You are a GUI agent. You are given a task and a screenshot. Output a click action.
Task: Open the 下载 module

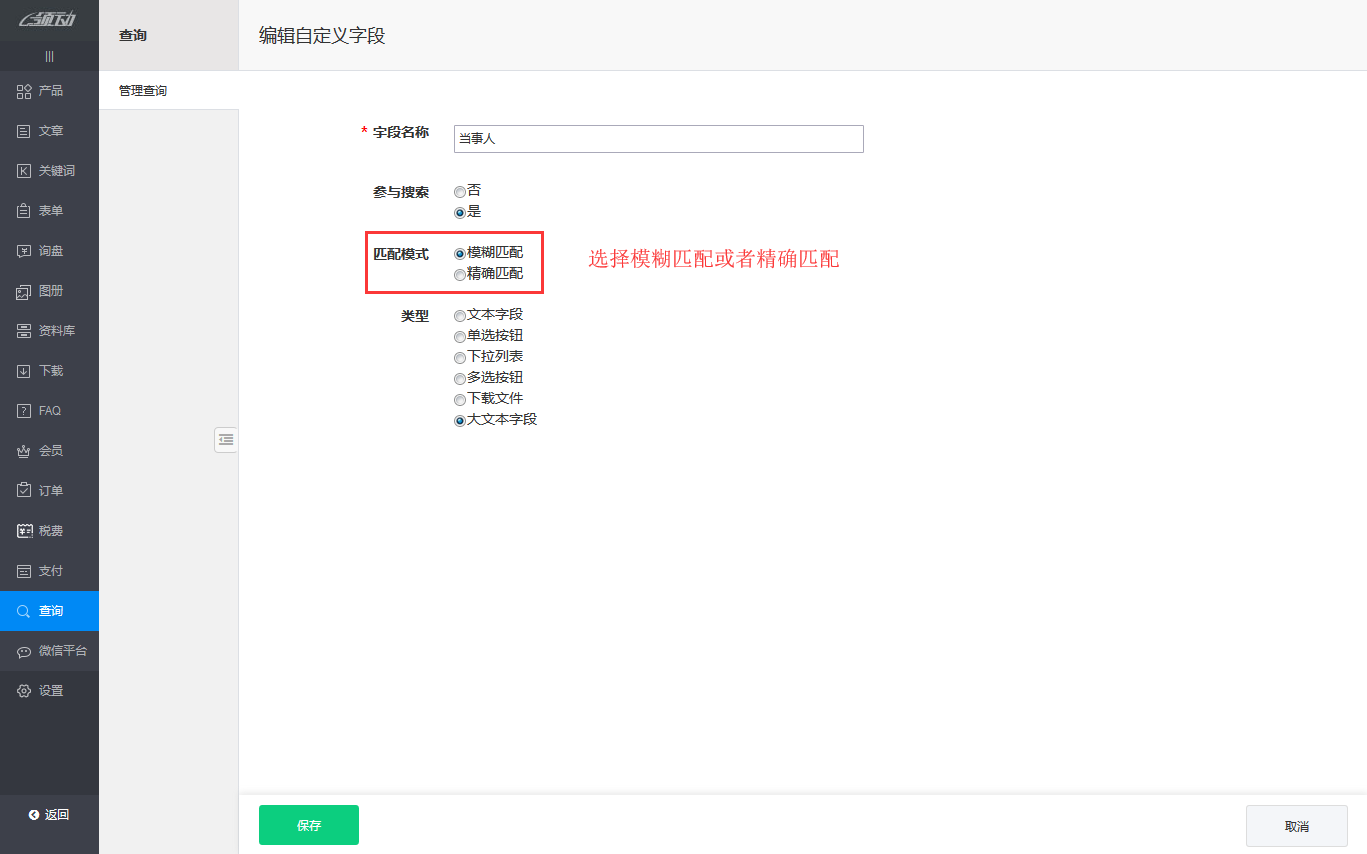[x=49, y=370]
